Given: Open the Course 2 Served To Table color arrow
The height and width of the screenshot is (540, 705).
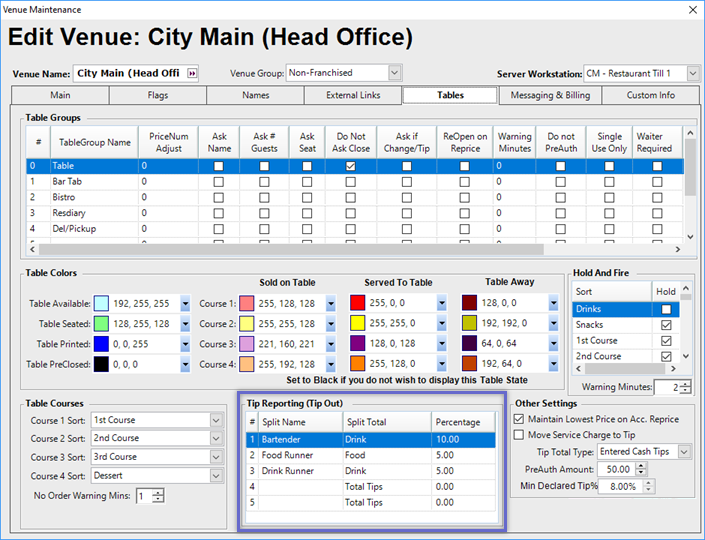Looking at the screenshot, I should (442, 324).
